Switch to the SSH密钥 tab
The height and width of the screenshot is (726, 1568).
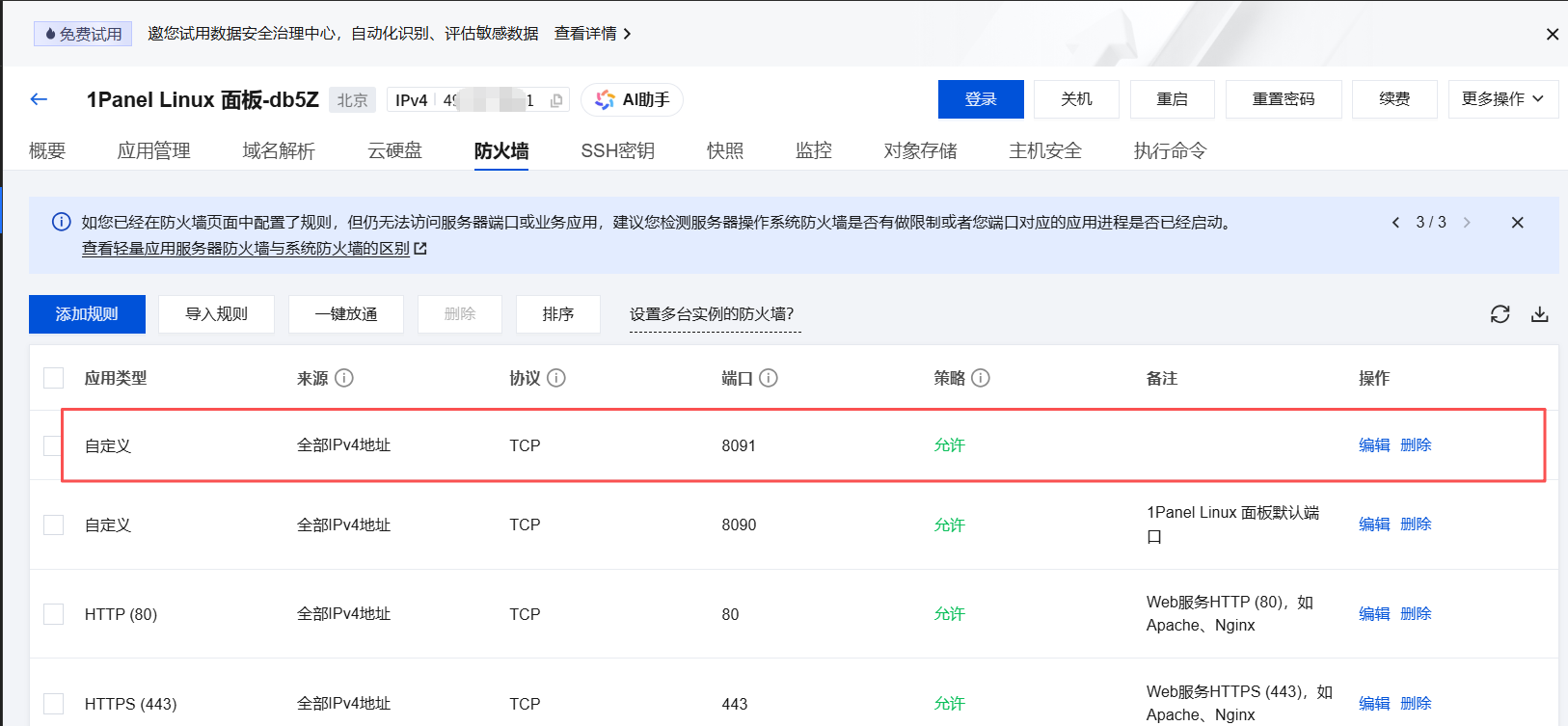tap(617, 150)
